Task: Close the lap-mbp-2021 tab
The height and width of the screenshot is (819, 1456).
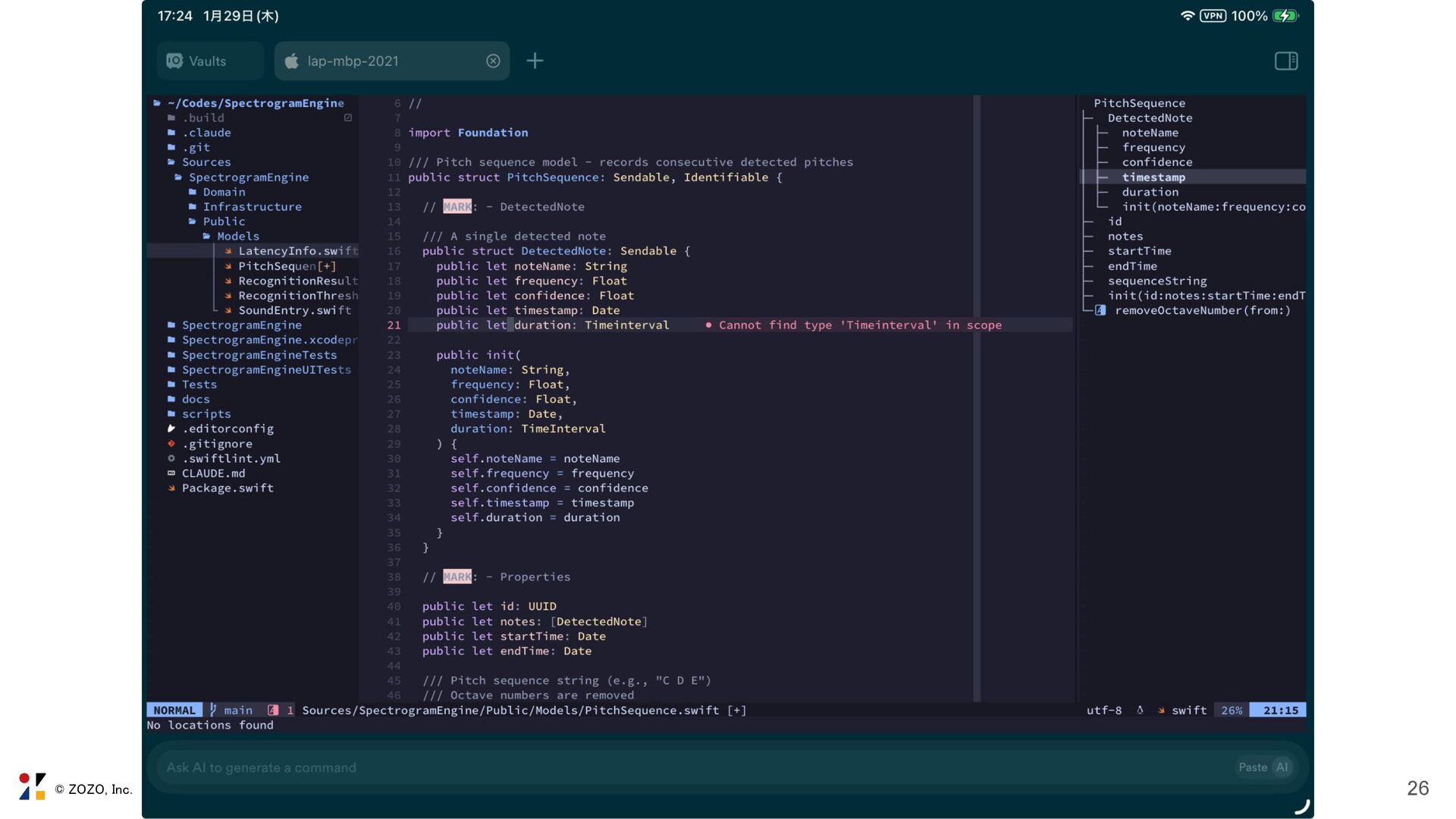Action: (493, 61)
